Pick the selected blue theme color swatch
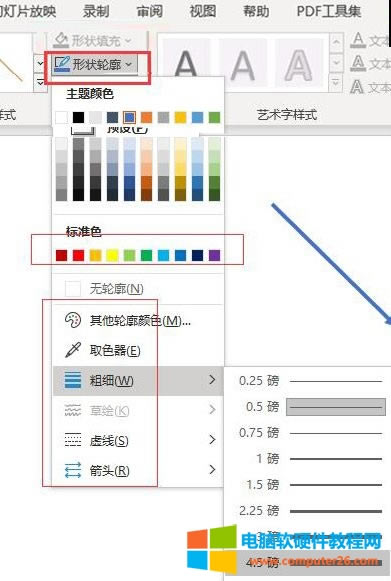 tap(129, 117)
